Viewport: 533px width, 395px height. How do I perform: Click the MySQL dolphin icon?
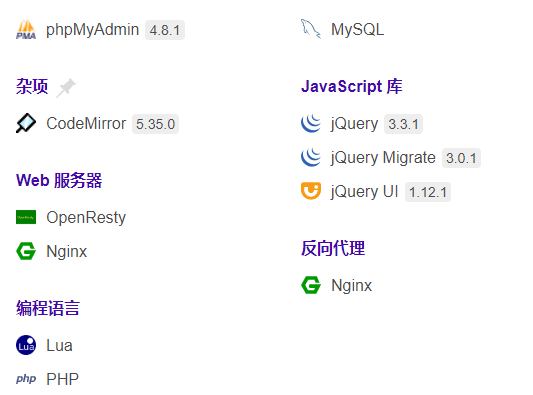pyautogui.click(x=311, y=29)
